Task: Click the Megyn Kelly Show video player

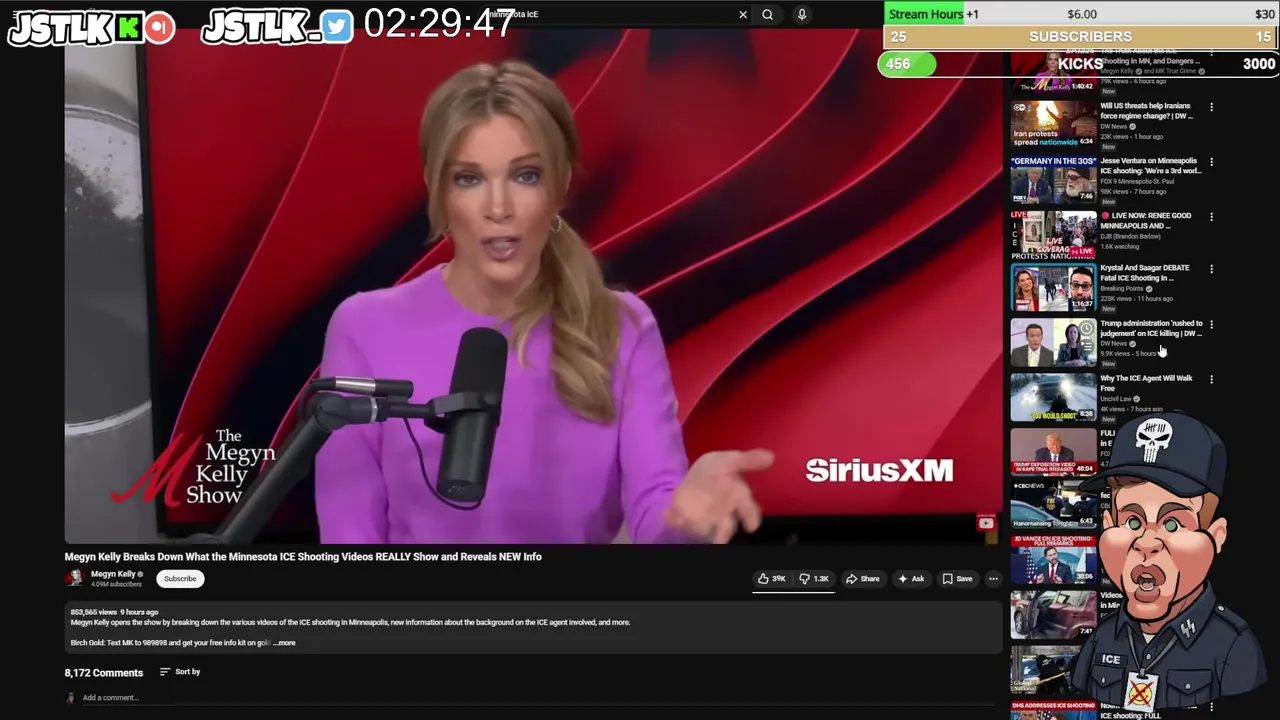Action: 533,285
